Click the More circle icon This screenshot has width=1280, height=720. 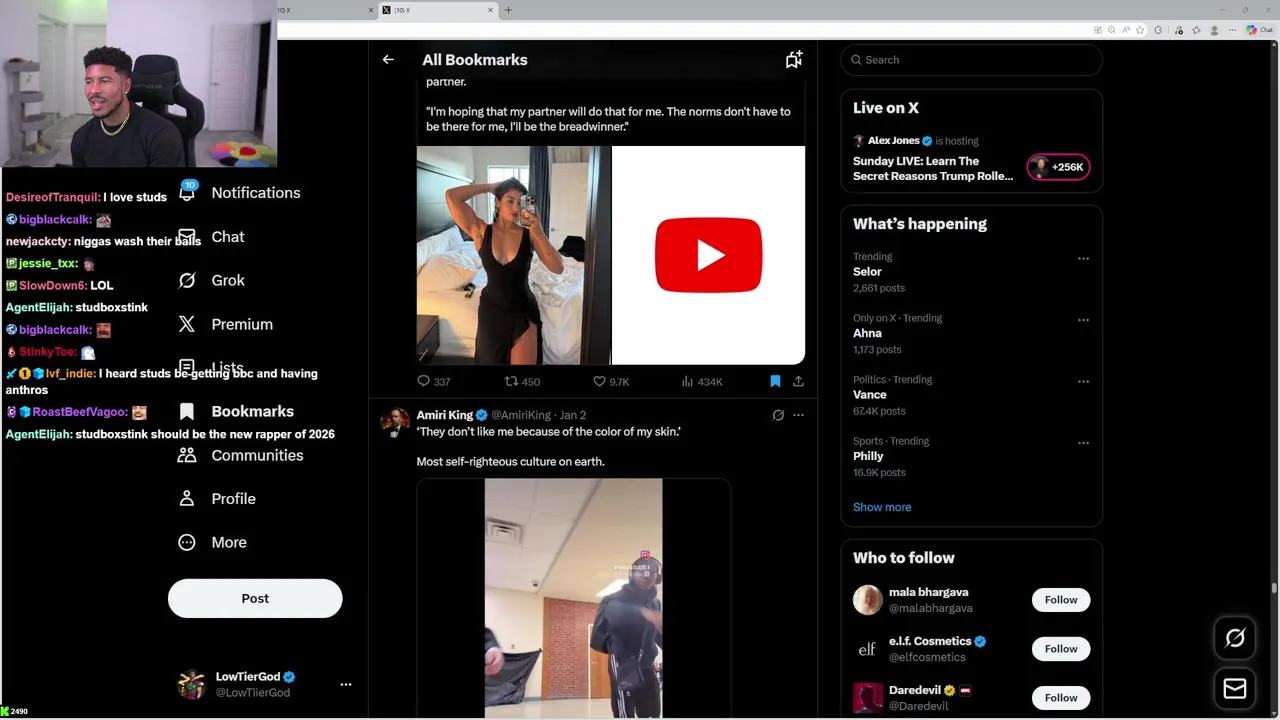(187, 542)
